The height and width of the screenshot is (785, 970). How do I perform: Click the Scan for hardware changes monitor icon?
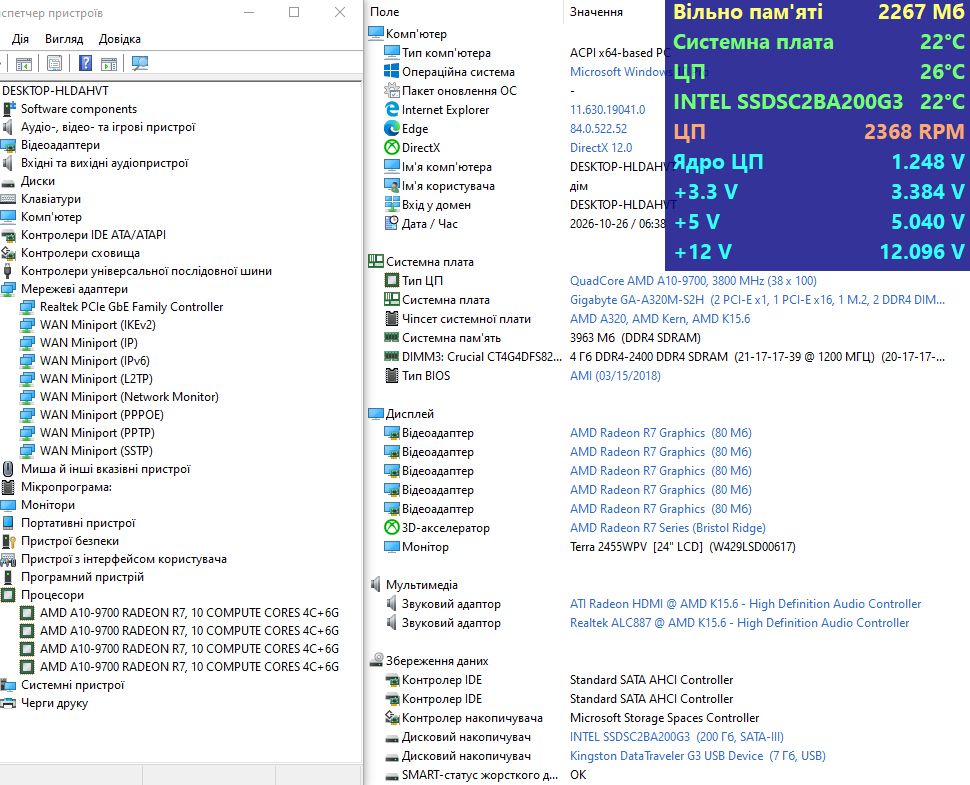pos(140,63)
